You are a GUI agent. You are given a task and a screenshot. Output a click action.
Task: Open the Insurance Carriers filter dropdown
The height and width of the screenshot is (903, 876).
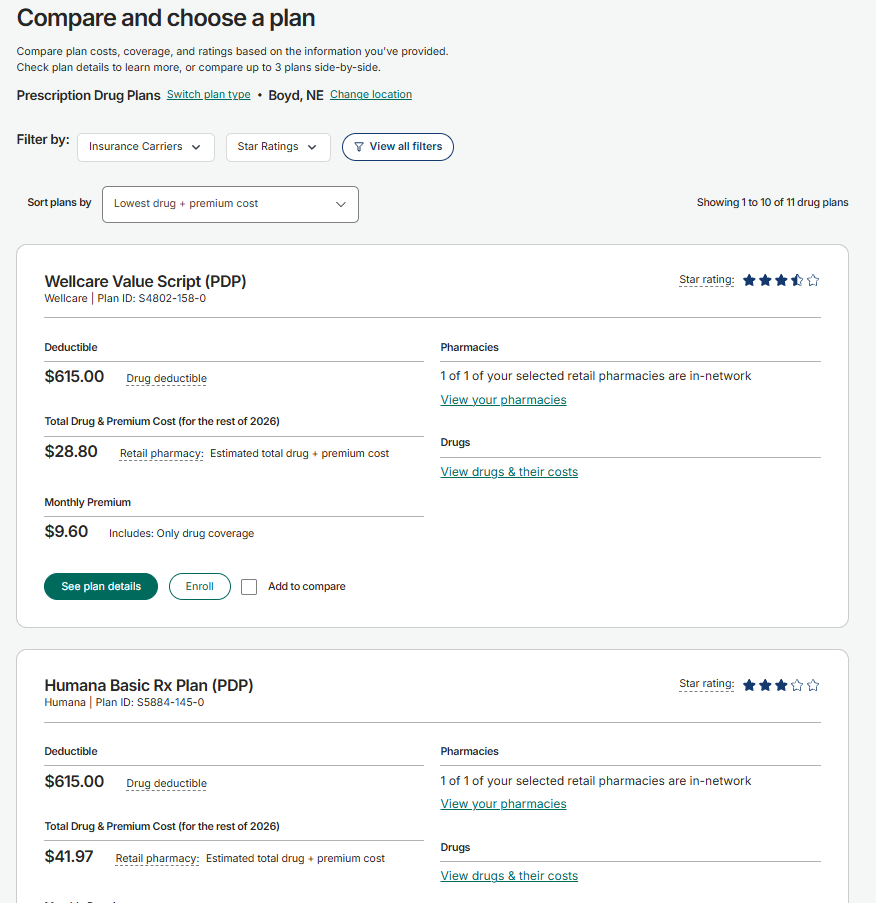(x=146, y=147)
